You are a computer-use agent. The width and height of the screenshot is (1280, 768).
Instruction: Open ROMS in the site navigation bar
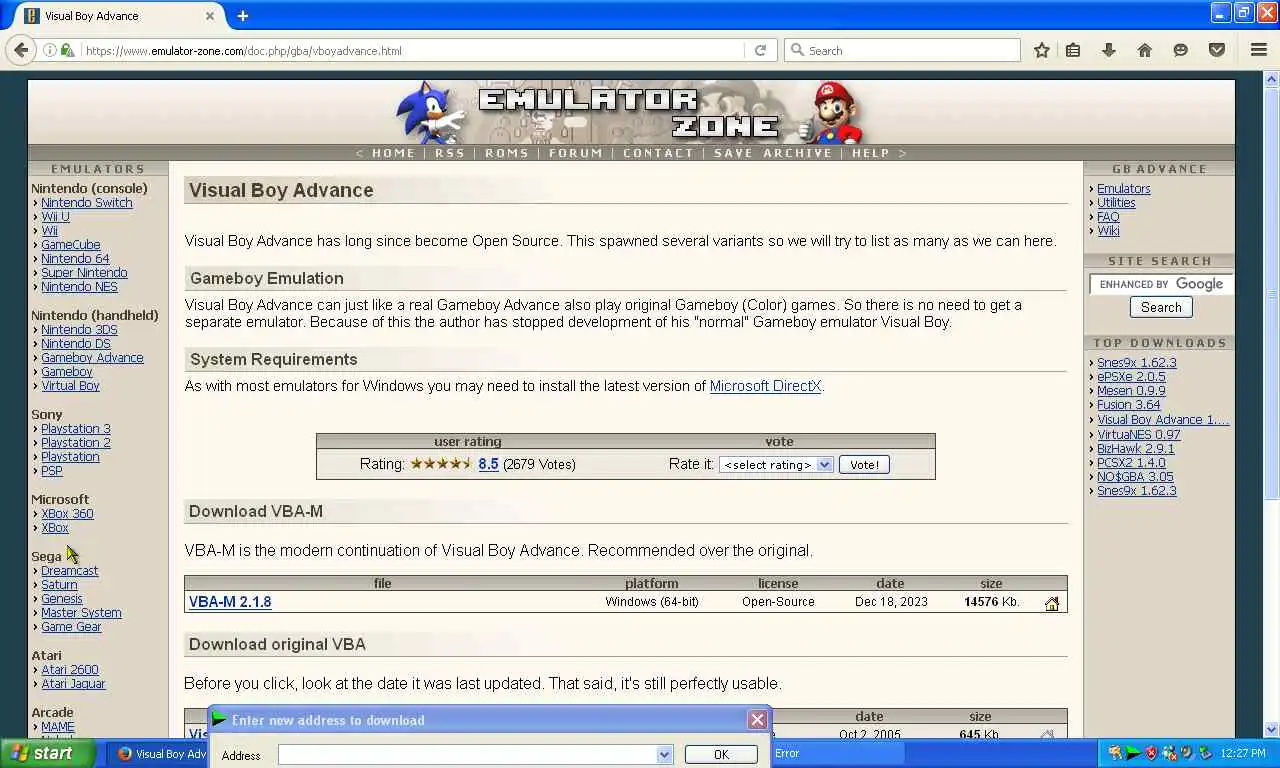pos(507,153)
